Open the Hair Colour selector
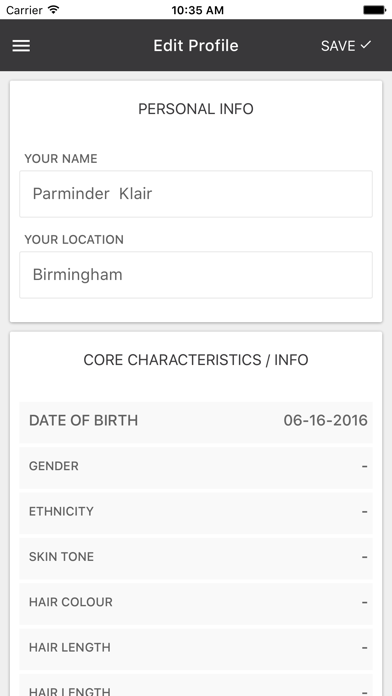This screenshot has height=696, width=392. 196,602
